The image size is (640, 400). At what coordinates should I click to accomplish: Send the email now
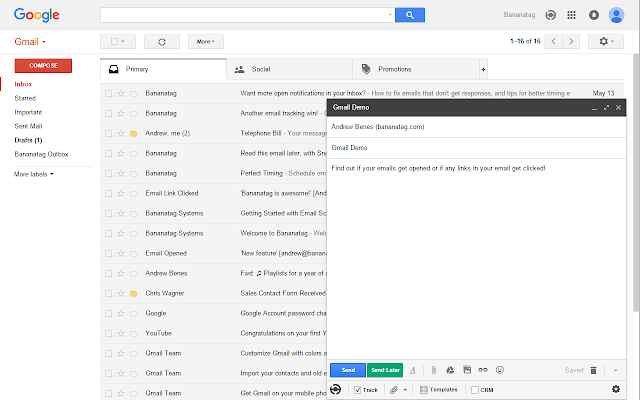(348, 370)
